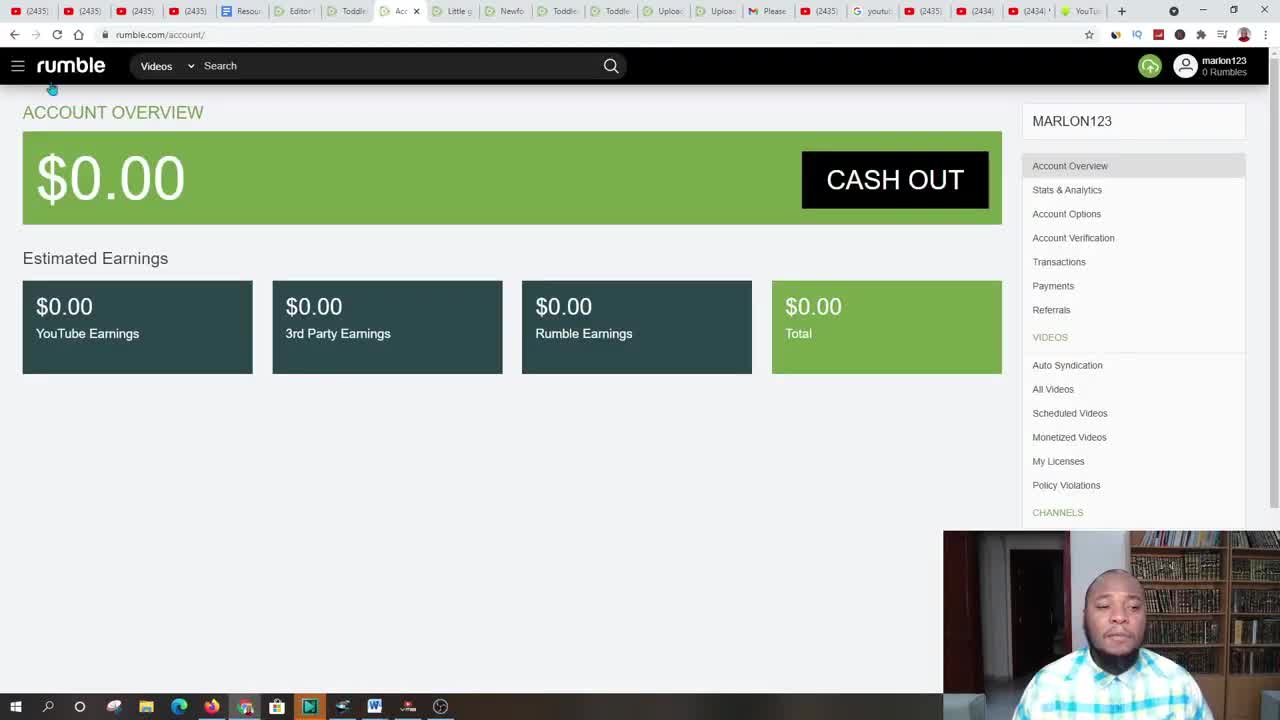
Task: Open the OBS Studio taskbar icon
Action: (440, 707)
